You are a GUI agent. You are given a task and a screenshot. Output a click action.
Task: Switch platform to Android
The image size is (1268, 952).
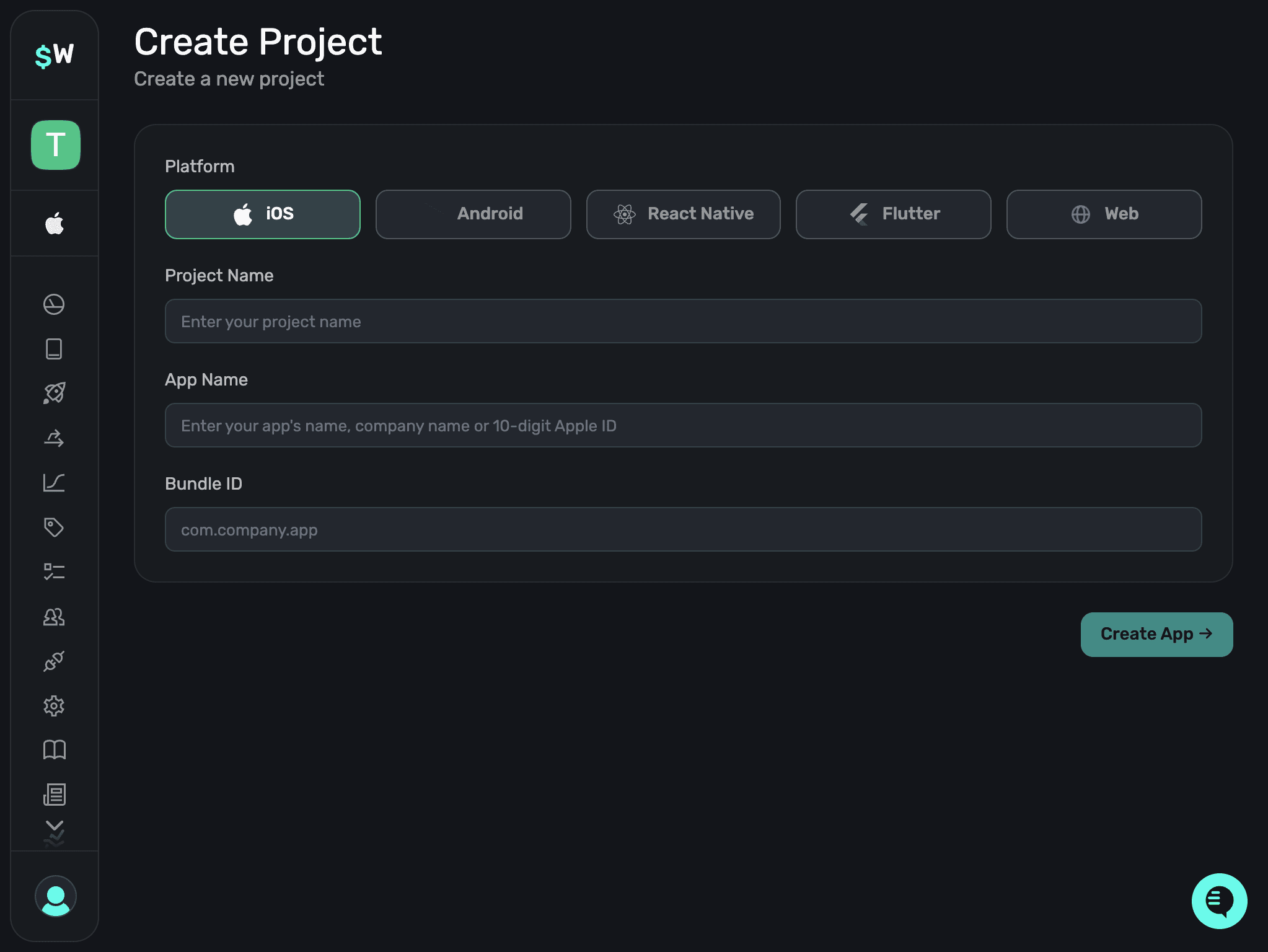click(473, 214)
